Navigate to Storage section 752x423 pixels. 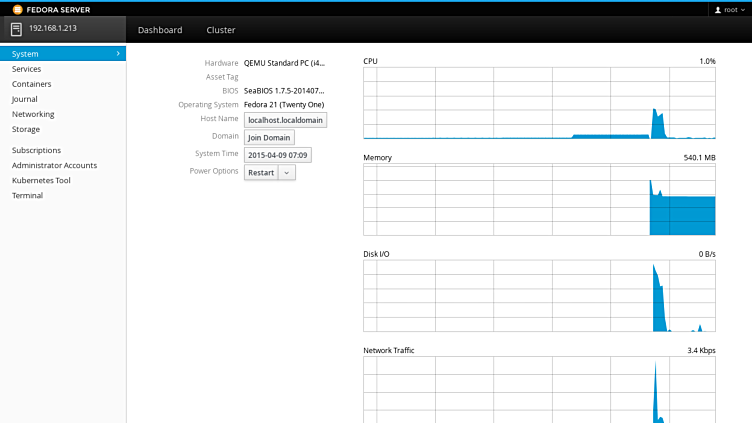(x=26, y=129)
